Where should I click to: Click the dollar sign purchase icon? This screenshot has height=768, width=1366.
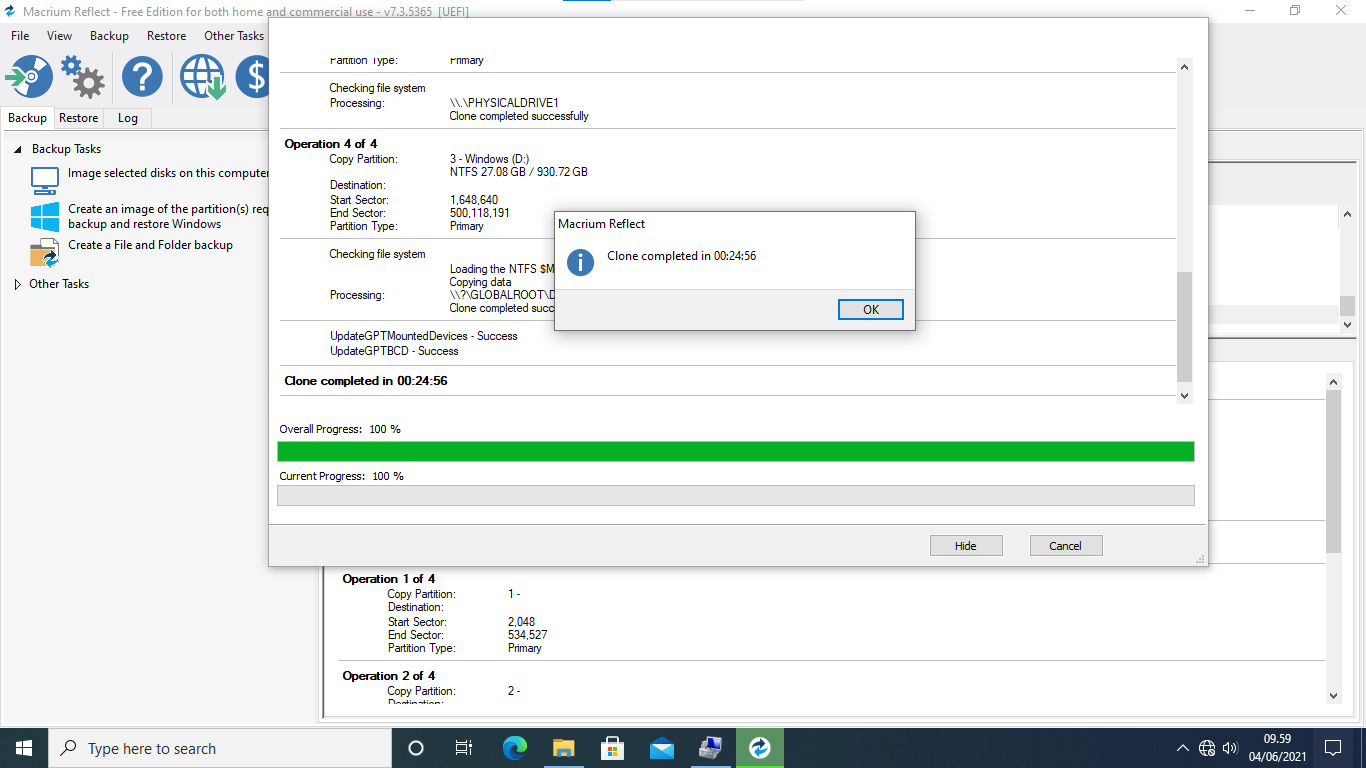[254, 77]
